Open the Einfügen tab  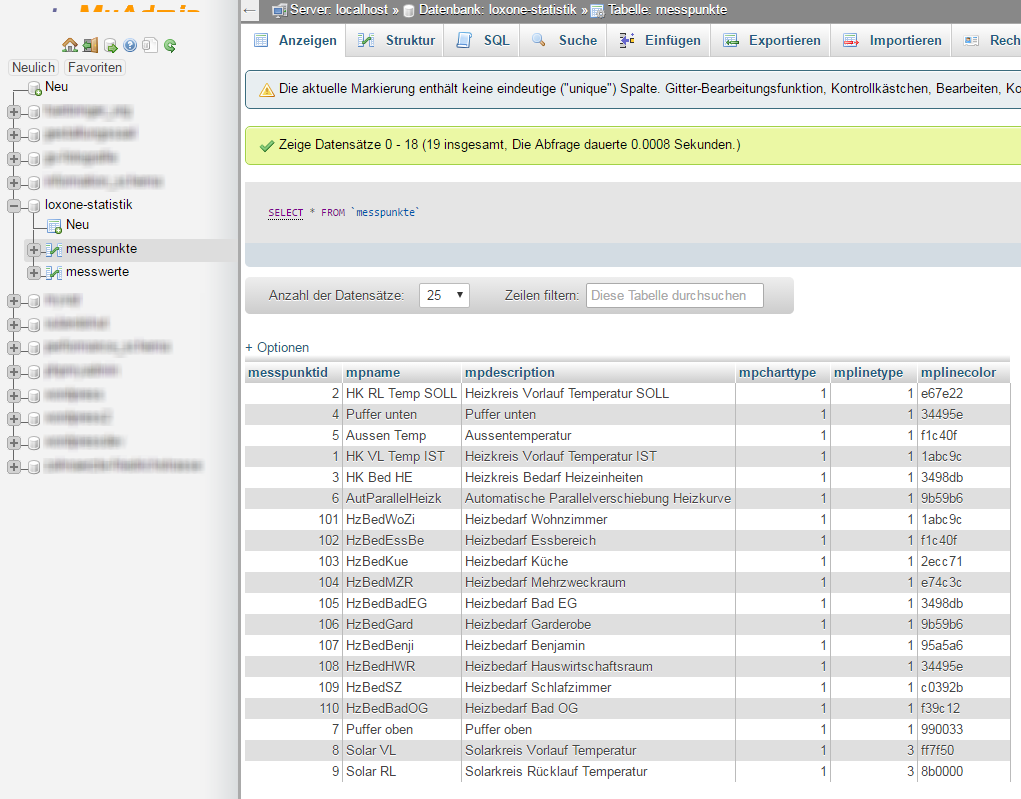tap(660, 41)
